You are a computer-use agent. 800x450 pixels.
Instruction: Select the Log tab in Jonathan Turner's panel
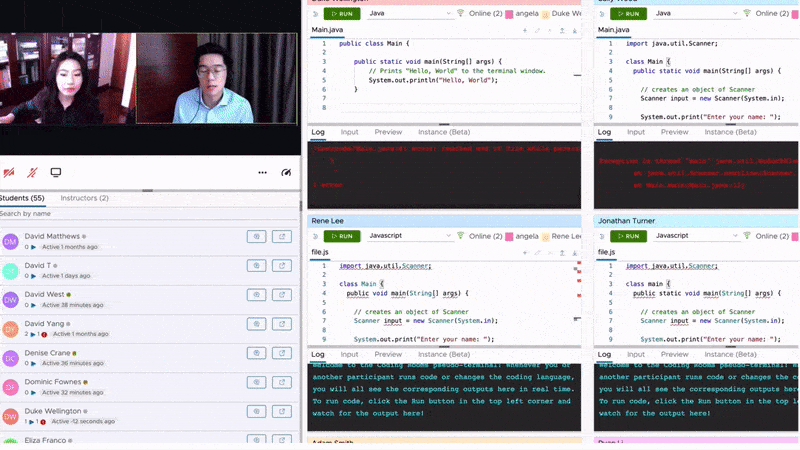click(604, 354)
